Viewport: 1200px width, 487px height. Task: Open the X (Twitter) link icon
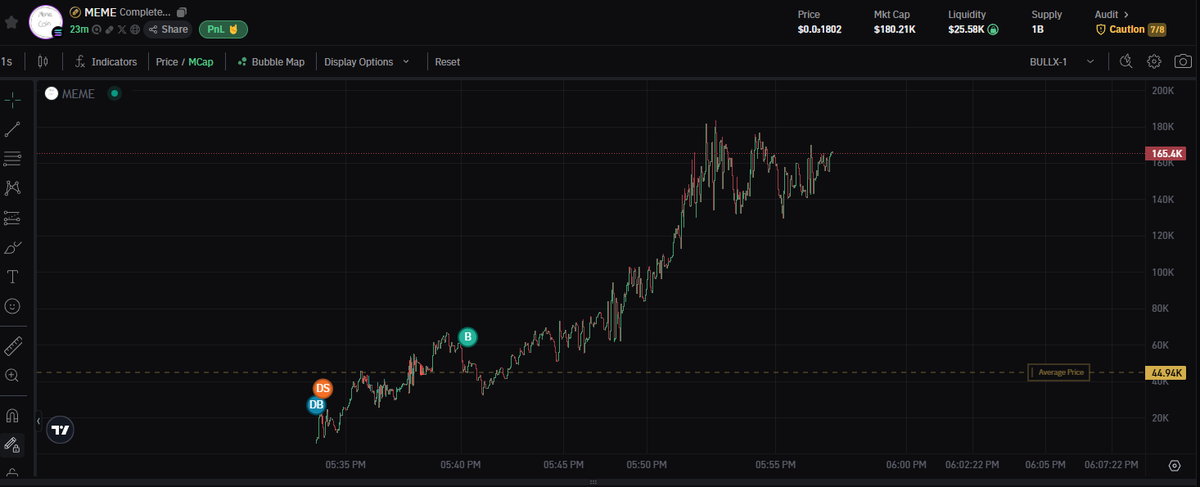[122, 30]
